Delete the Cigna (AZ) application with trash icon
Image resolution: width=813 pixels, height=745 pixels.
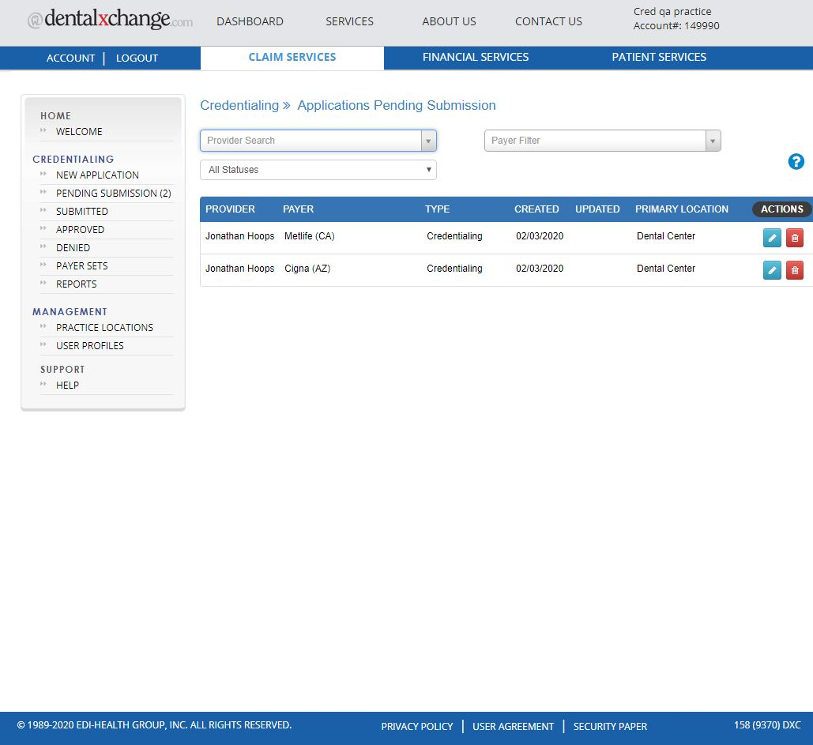click(794, 270)
